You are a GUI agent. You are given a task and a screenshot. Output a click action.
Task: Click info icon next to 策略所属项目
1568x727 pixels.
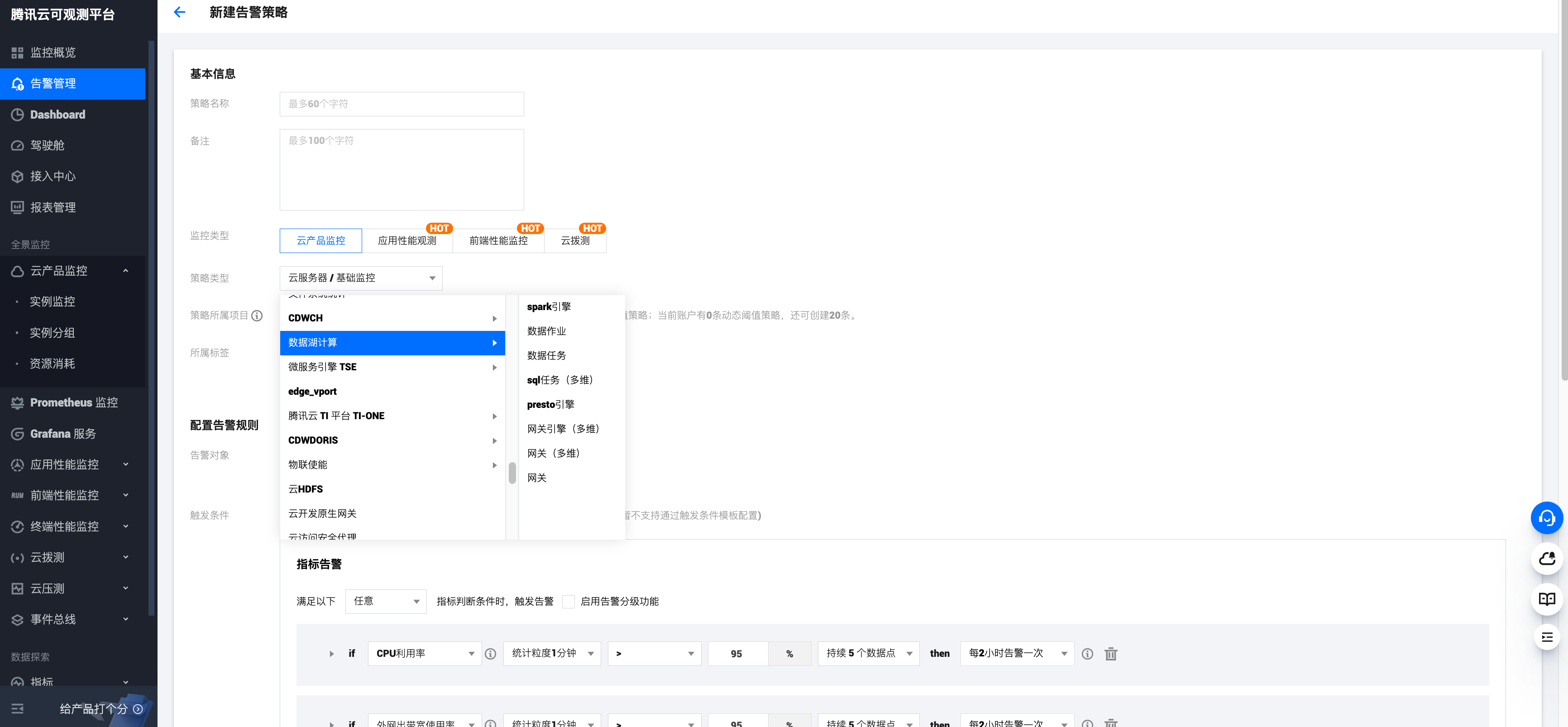coord(257,316)
